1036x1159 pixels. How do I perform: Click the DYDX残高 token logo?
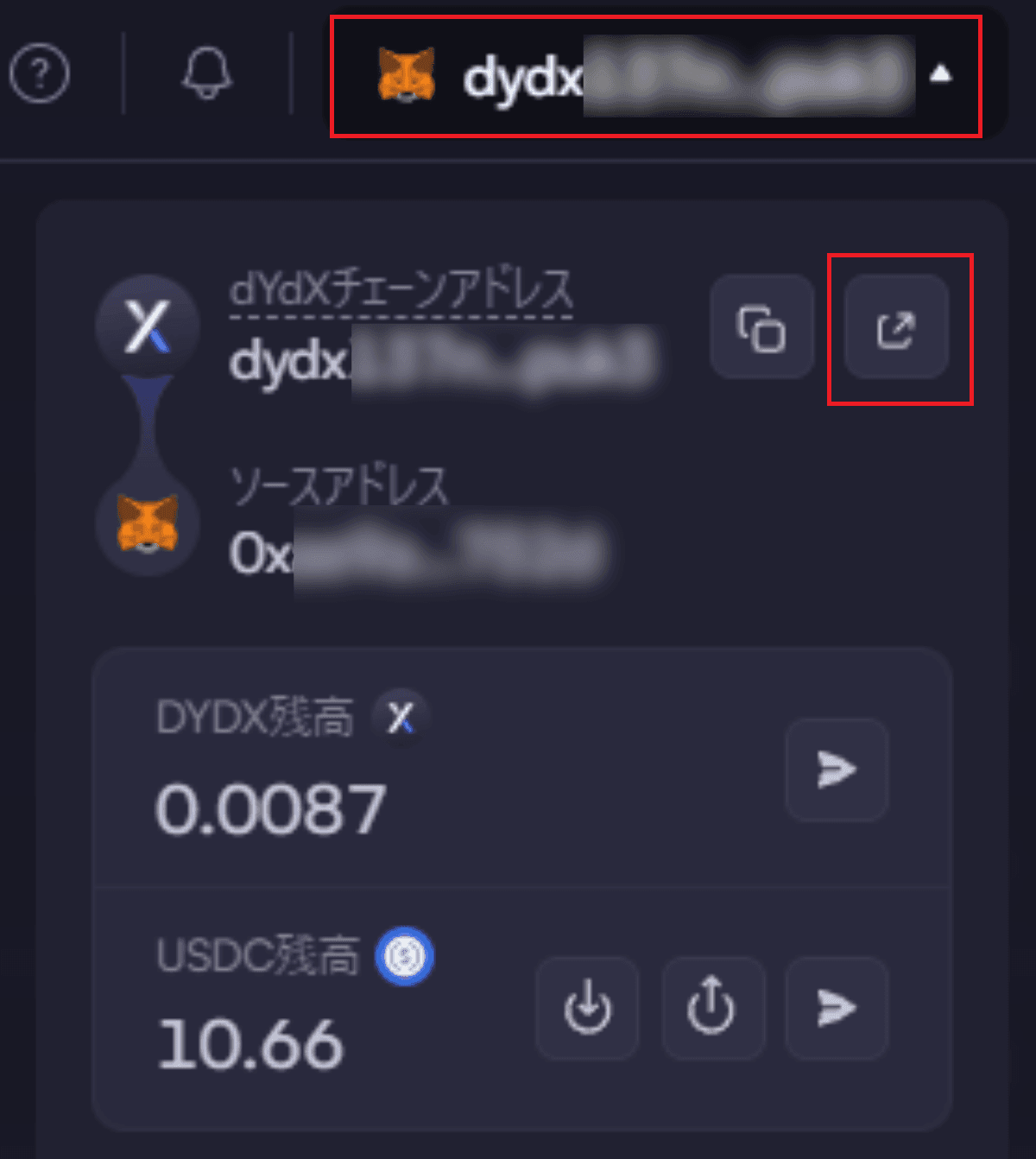401,717
